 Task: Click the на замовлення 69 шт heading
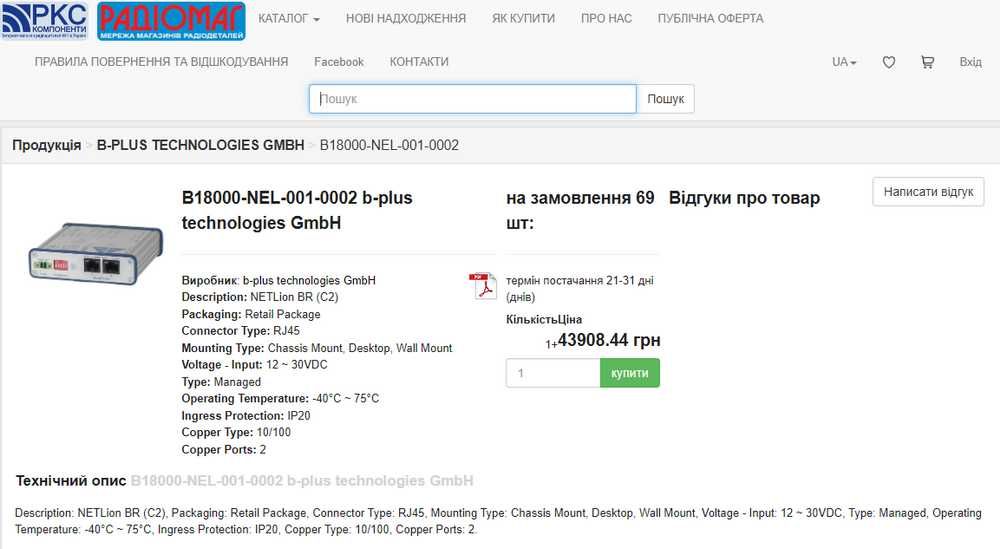point(580,210)
